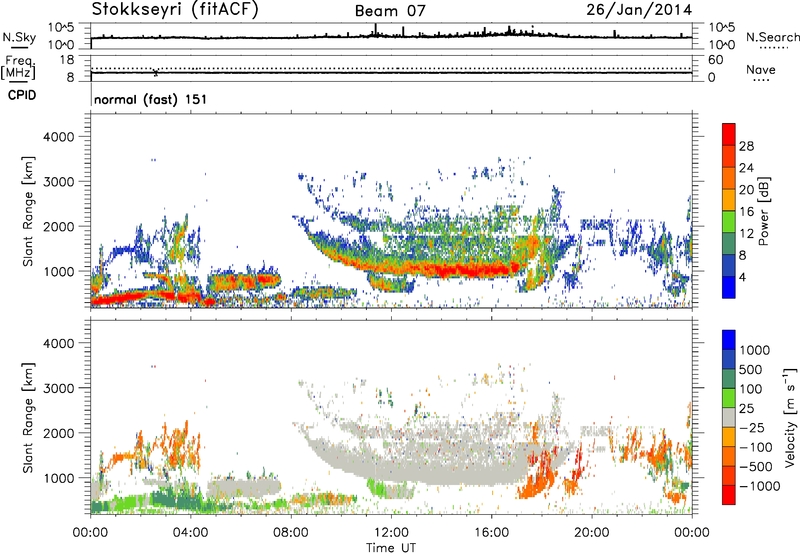Click the 'Slant Range [km]' label of velocity panel
This screenshot has height=554, width=800.
pyautogui.click(x=28, y=418)
